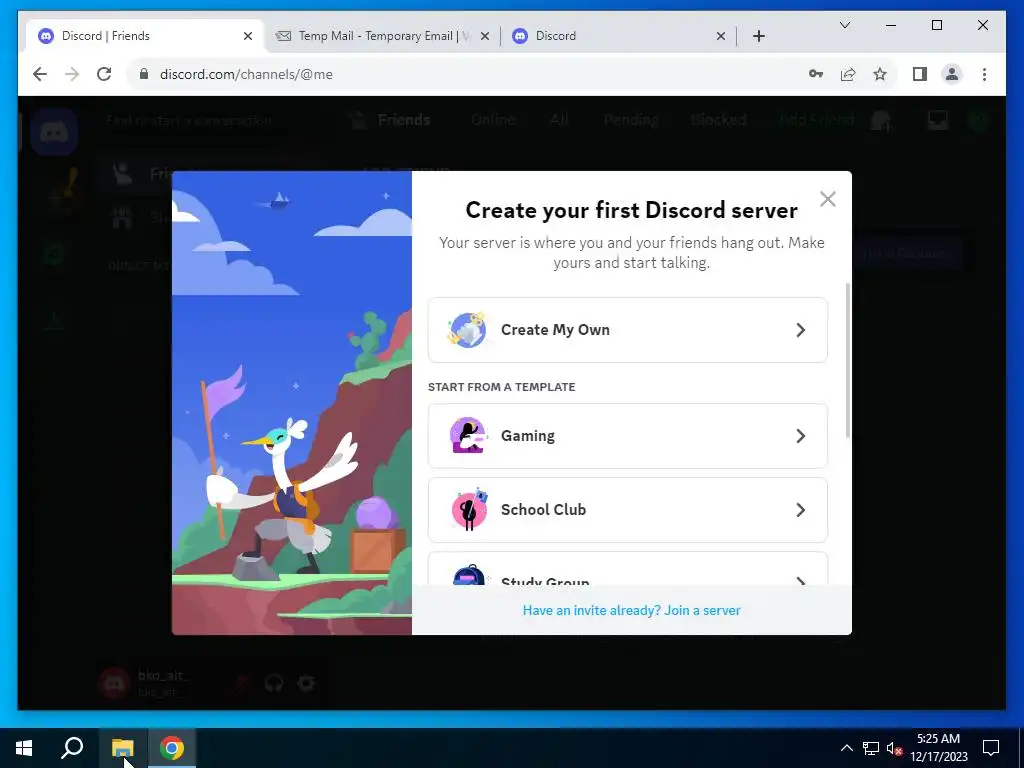Open File Explorer from the taskbar

click(x=122, y=748)
